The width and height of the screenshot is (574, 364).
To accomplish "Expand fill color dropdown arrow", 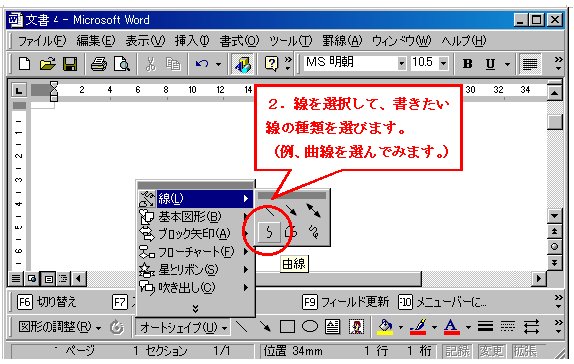I will pos(400,327).
